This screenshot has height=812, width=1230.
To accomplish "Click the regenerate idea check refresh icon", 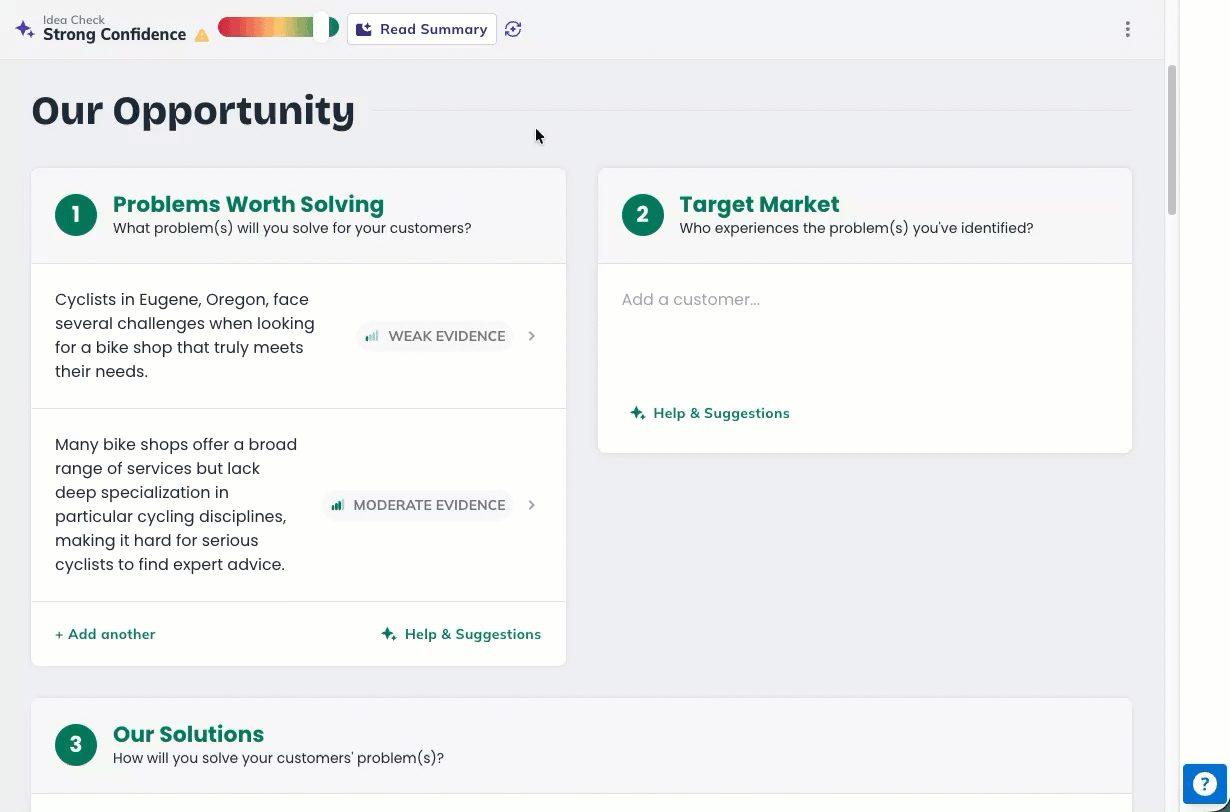I will coord(513,29).
